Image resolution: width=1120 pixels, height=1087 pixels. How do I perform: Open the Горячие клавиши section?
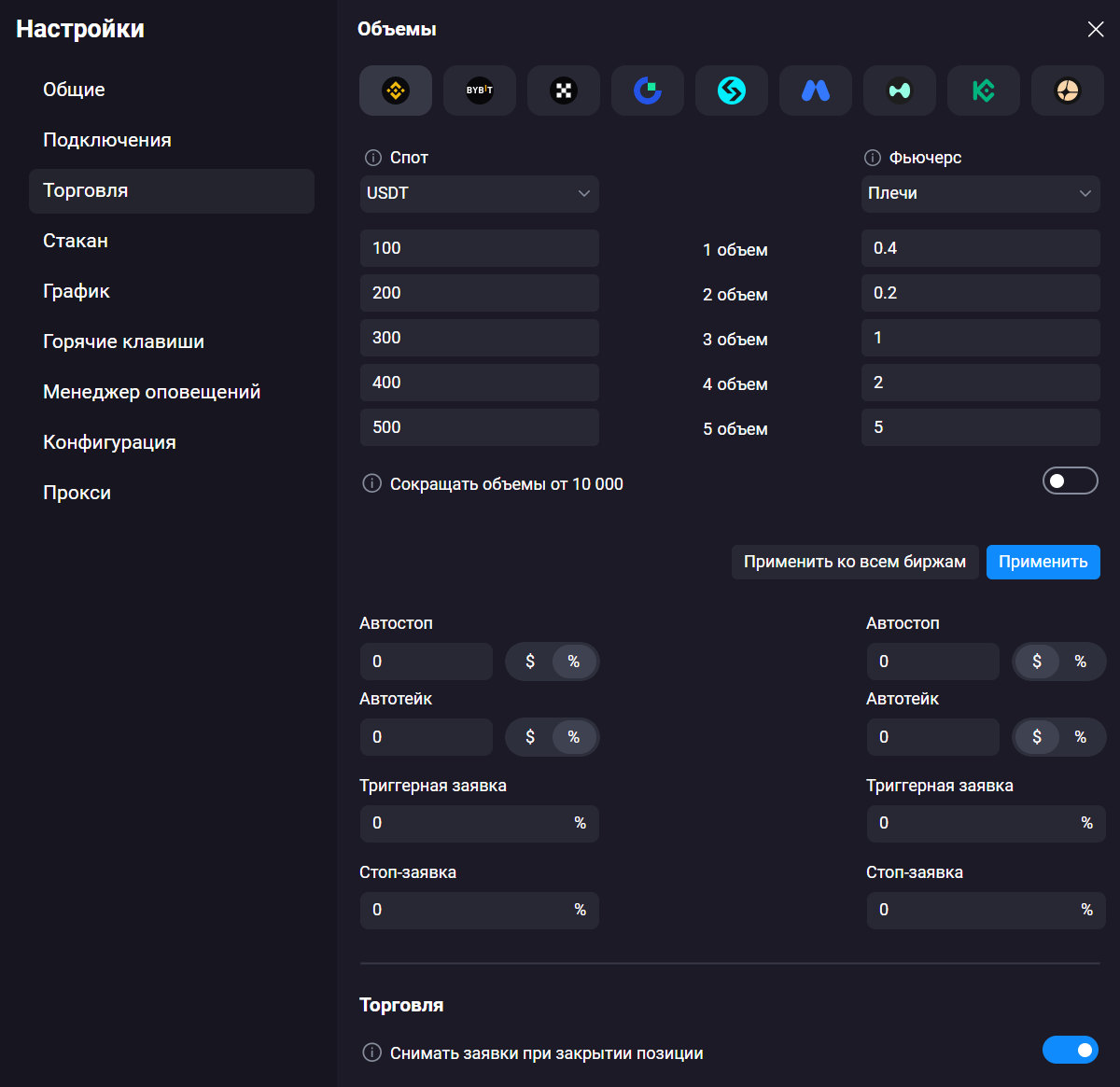pyautogui.click(x=172, y=341)
